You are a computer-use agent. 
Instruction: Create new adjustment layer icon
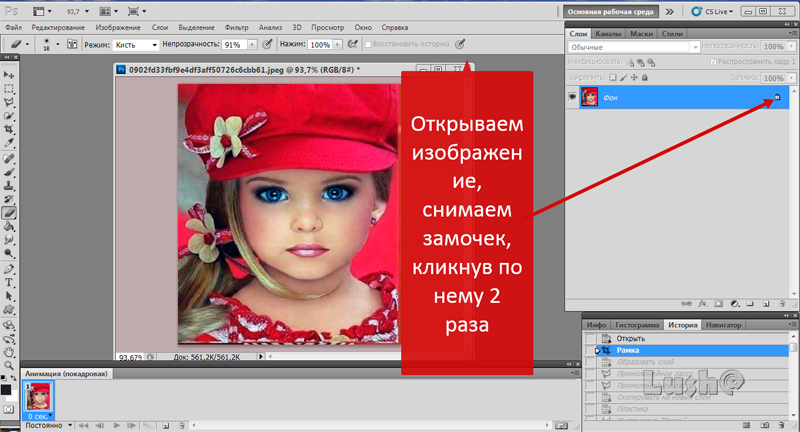735,303
